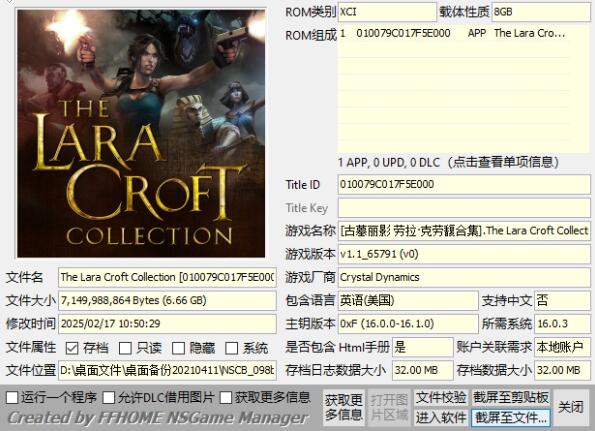The width and height of the screenshot is (595, 431).
Task: Check the 获取更多信息 checkbox
Action: tap(226, 397)
